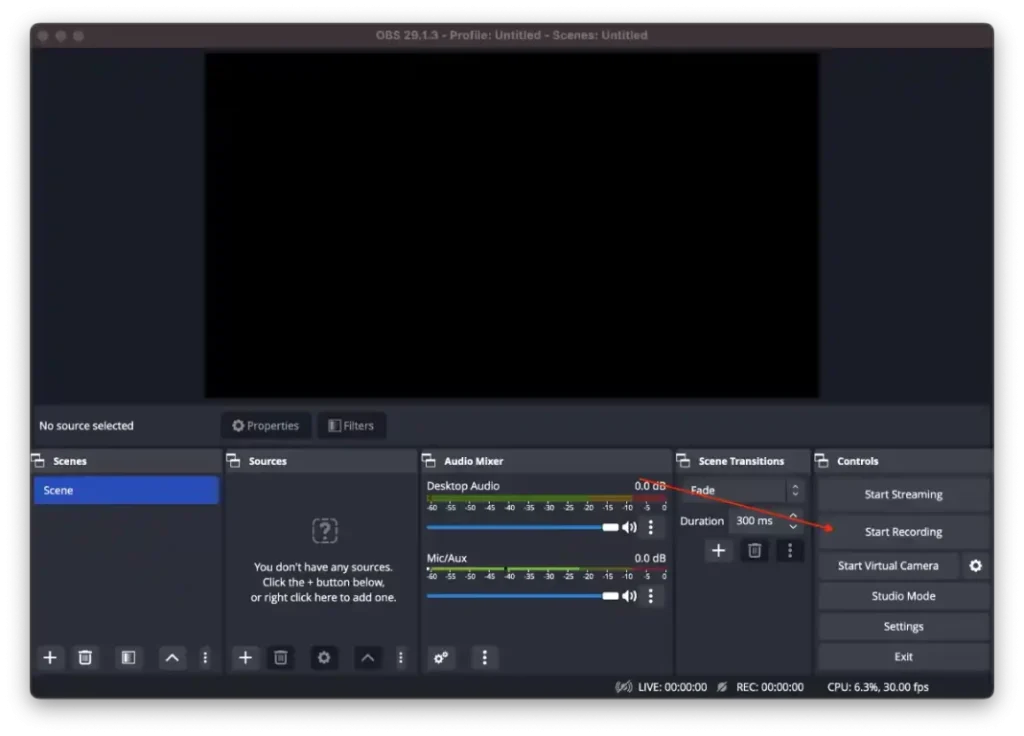
Task: Click the Desktop Audio "0.0 dB" value
Action: point(650,486)
